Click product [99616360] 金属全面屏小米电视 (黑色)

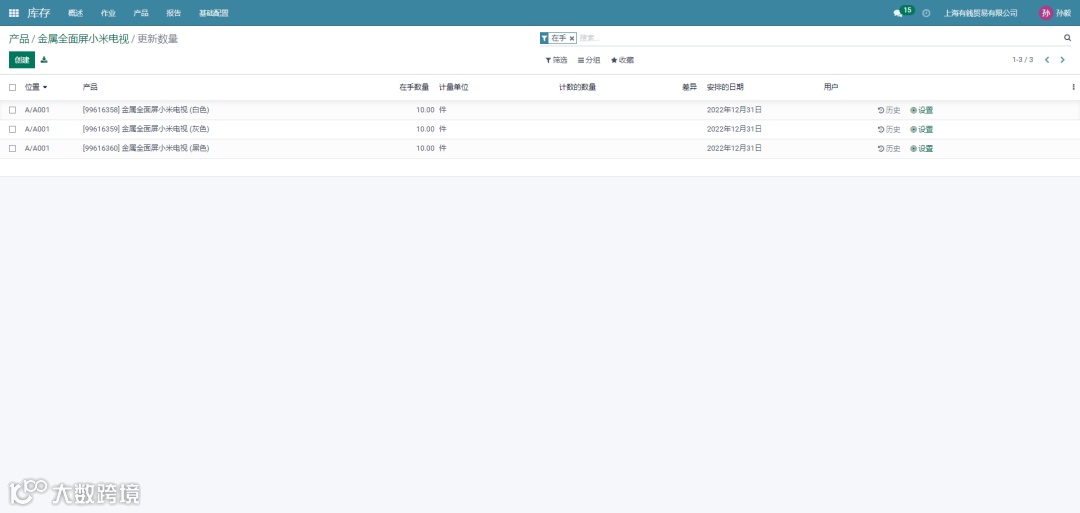click(x=146, y=149)
